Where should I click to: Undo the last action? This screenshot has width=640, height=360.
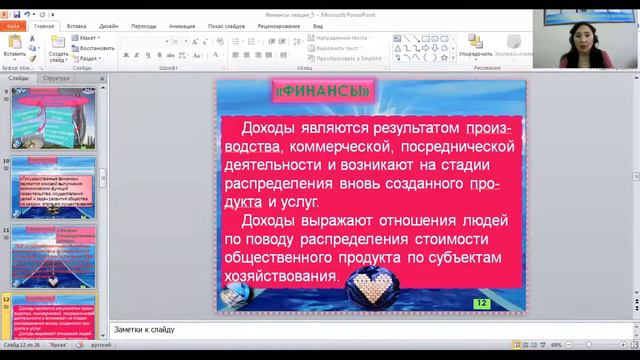coord(27,15)
